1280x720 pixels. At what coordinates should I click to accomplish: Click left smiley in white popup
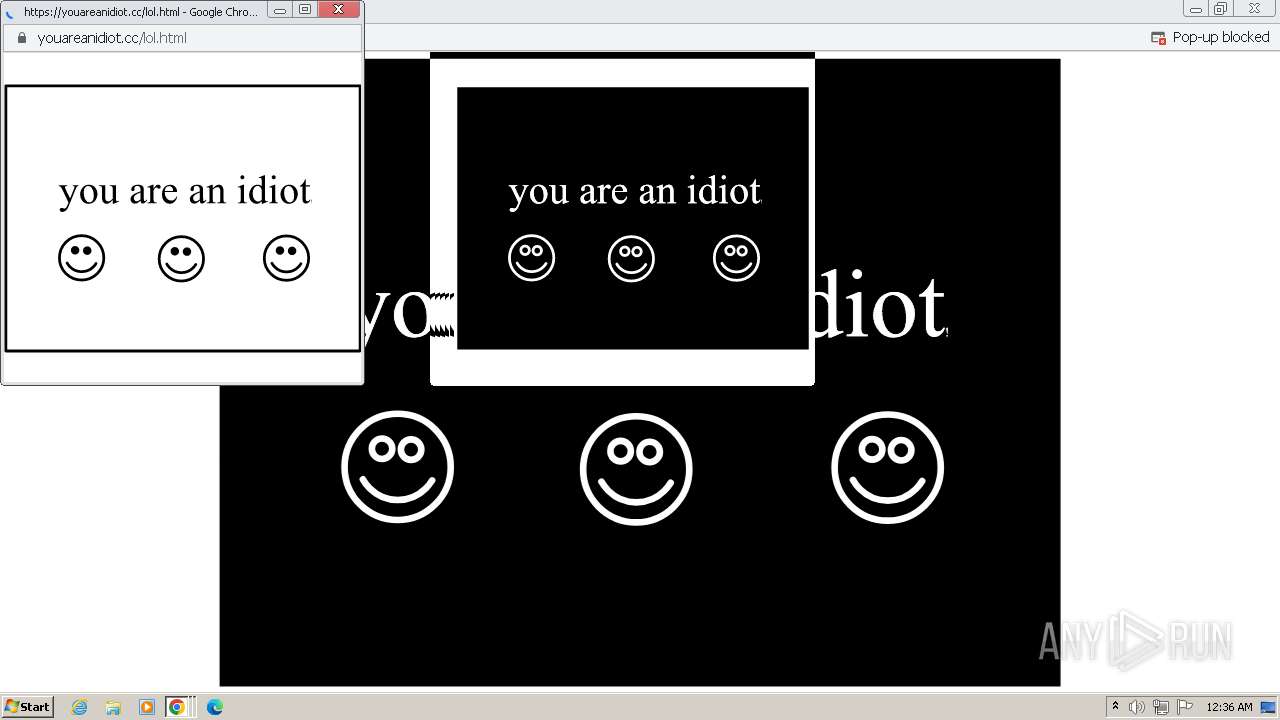(81, 258)
